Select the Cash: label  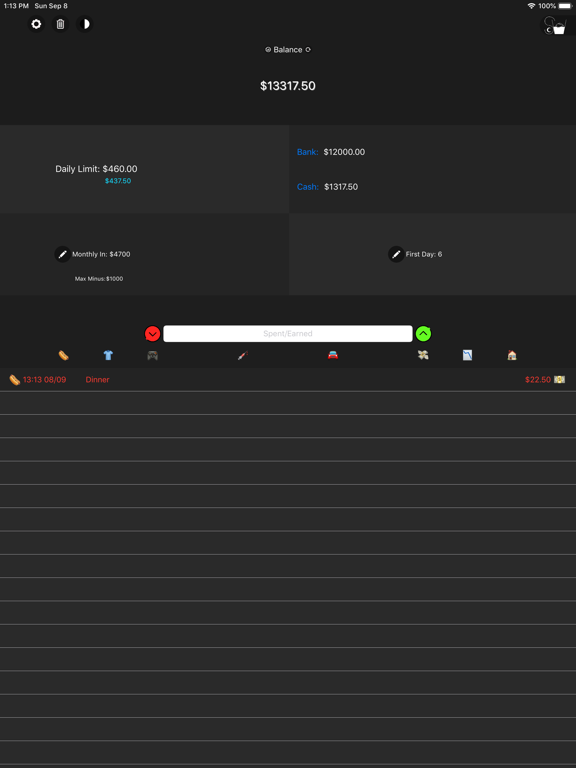tap(308, 187)
